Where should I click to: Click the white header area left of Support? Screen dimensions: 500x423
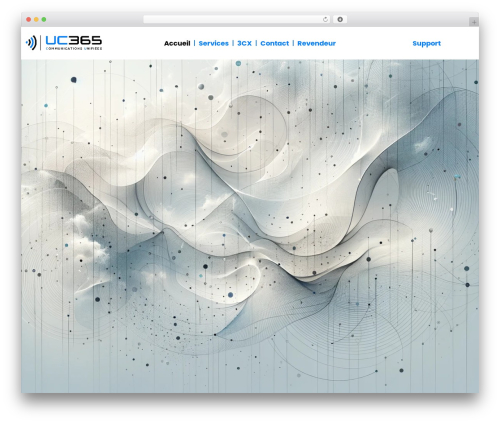click(x=373, y=43)
